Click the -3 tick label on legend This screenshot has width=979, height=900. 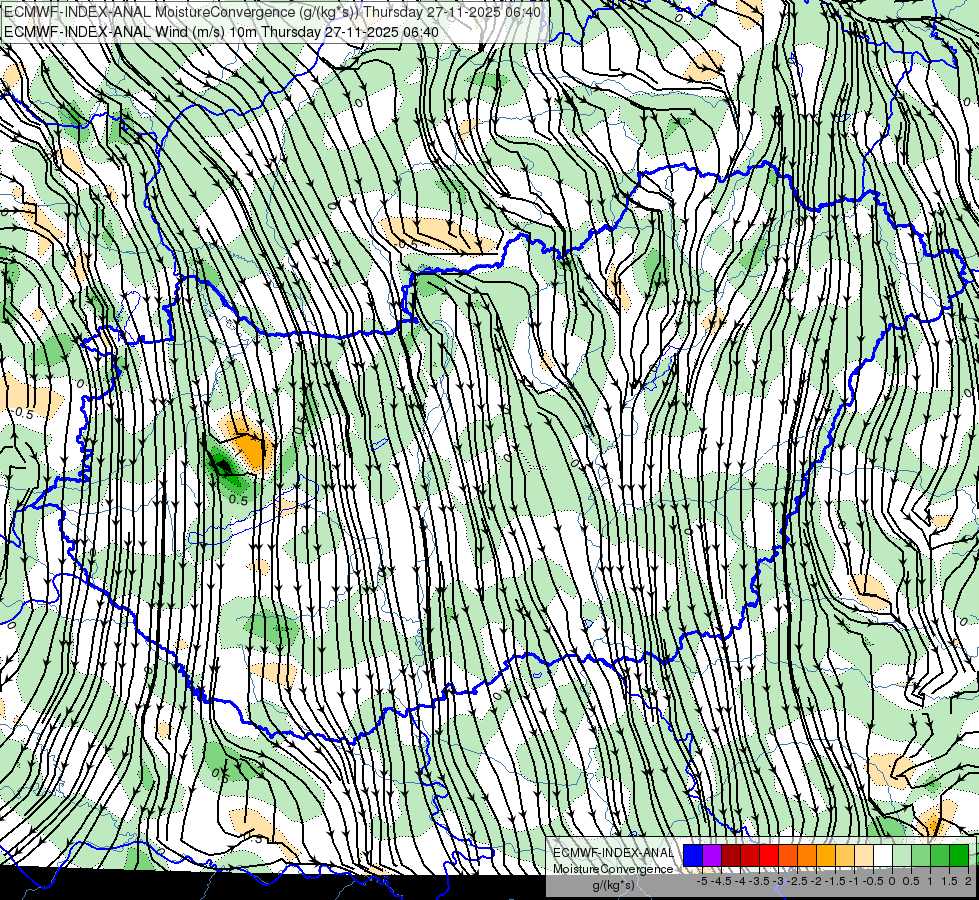pyautogui.click(x=779, y=881)
